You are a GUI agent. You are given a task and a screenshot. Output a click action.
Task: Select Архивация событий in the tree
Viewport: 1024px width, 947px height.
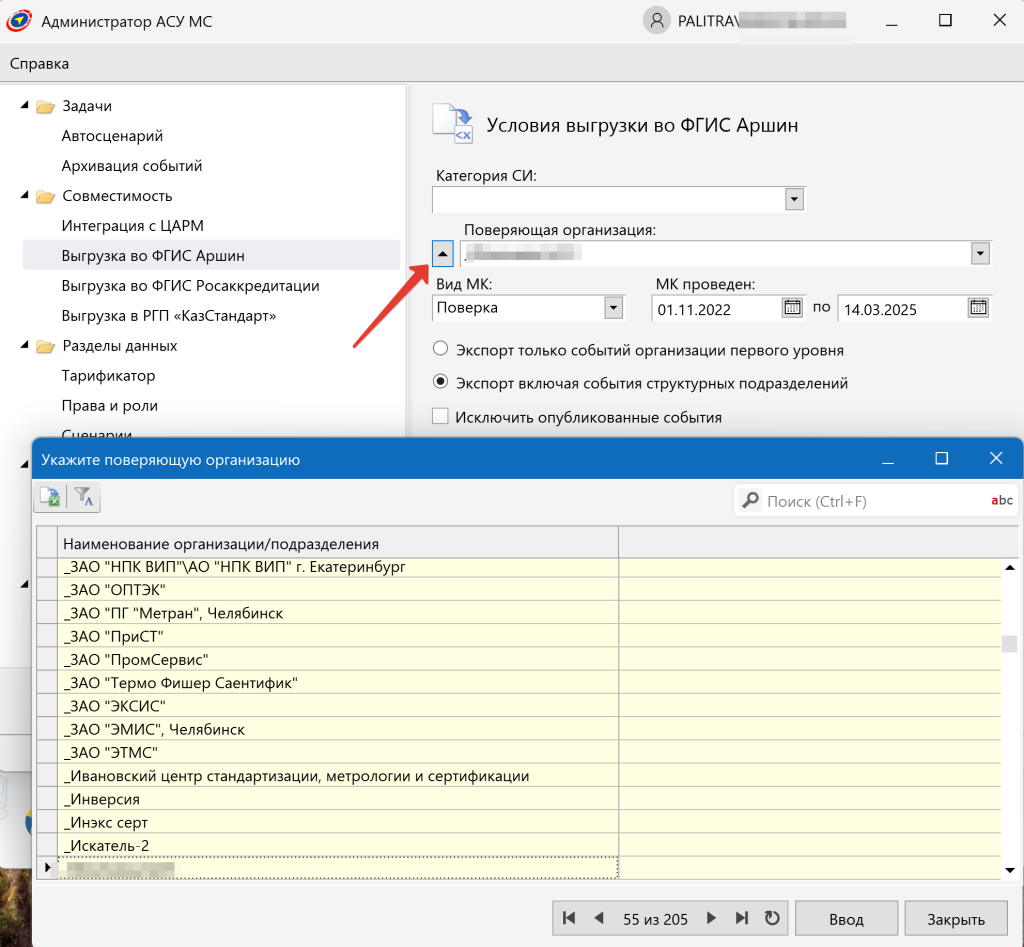[x=132, y=166]
